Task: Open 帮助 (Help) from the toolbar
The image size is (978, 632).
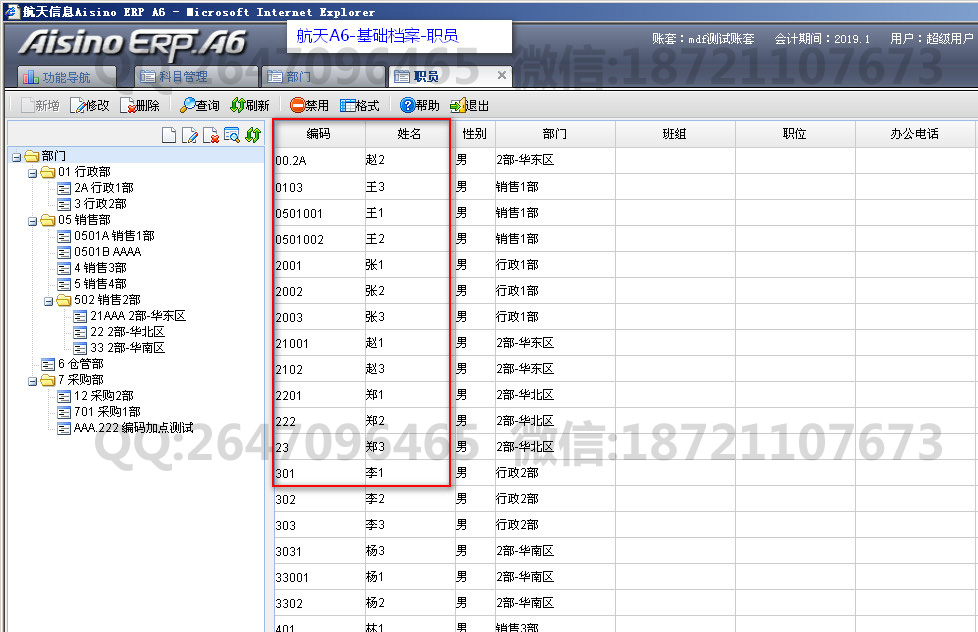Action: point(419,105)
